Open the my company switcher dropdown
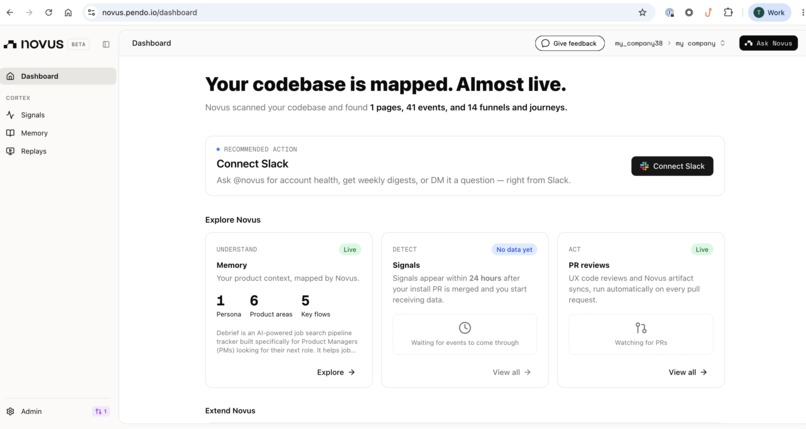 click(700, 44)
